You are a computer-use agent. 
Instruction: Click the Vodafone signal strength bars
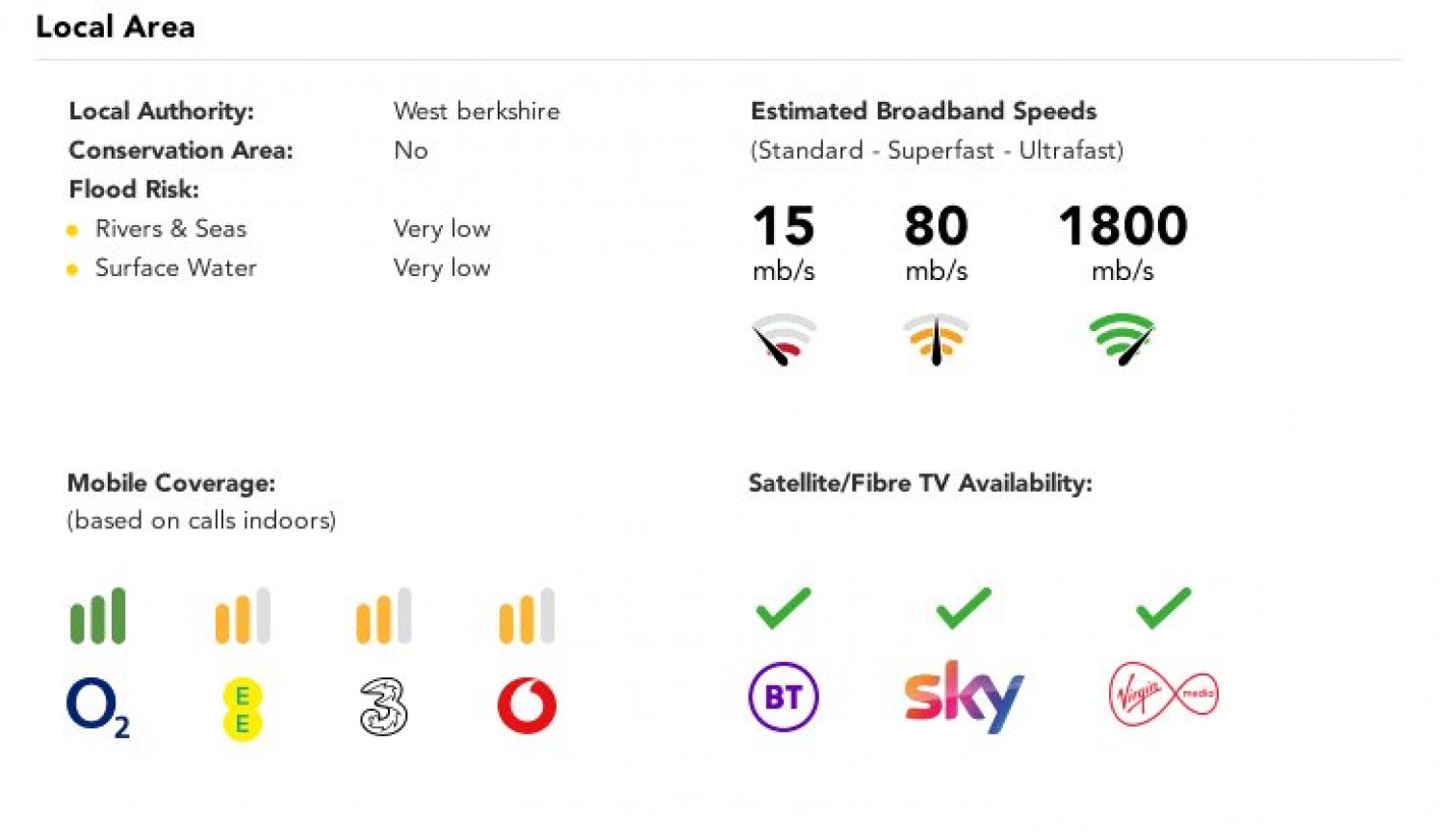527,616
